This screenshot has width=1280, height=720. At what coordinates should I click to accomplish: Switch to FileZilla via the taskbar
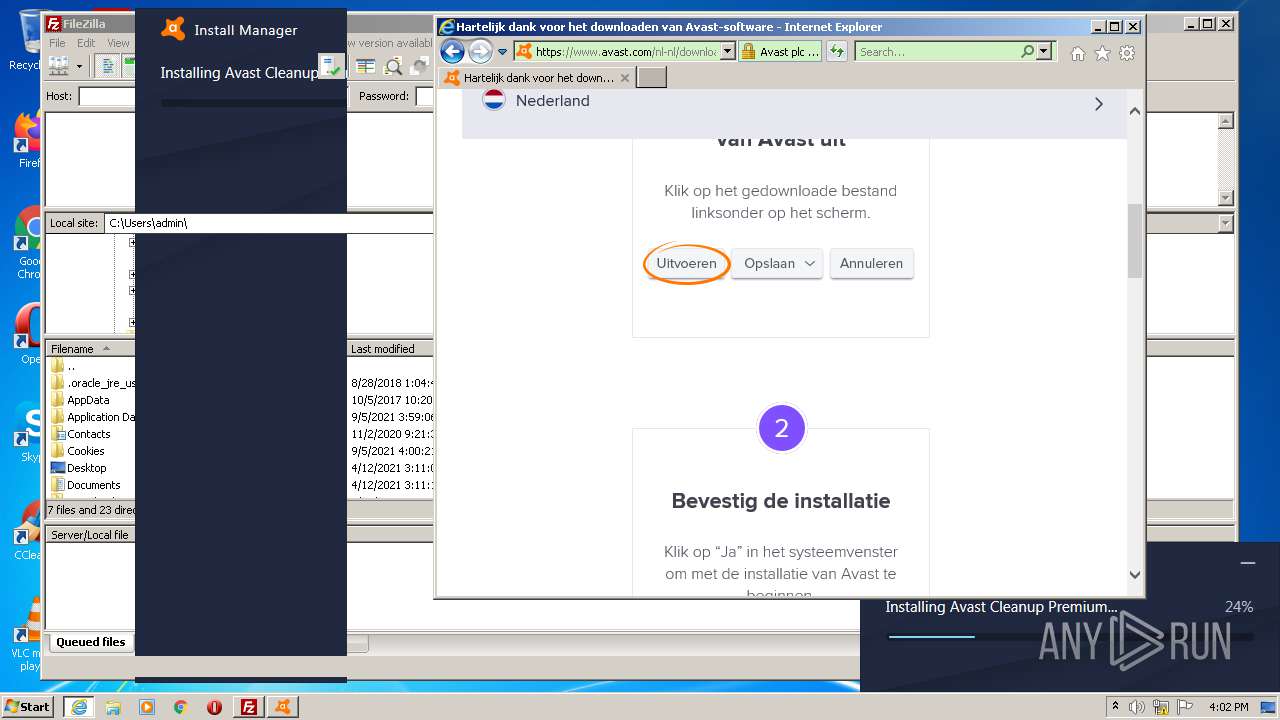click(249, 706)
